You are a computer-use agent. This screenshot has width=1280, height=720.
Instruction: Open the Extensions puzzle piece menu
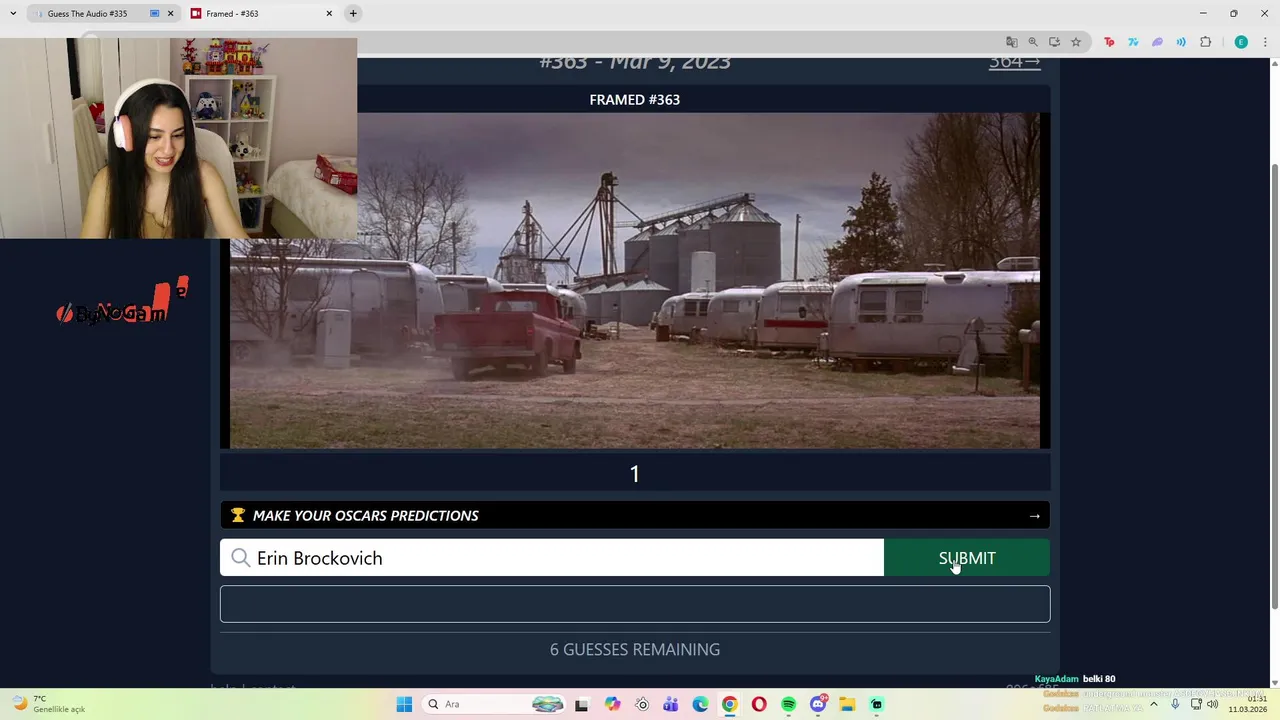point(1205,42)
